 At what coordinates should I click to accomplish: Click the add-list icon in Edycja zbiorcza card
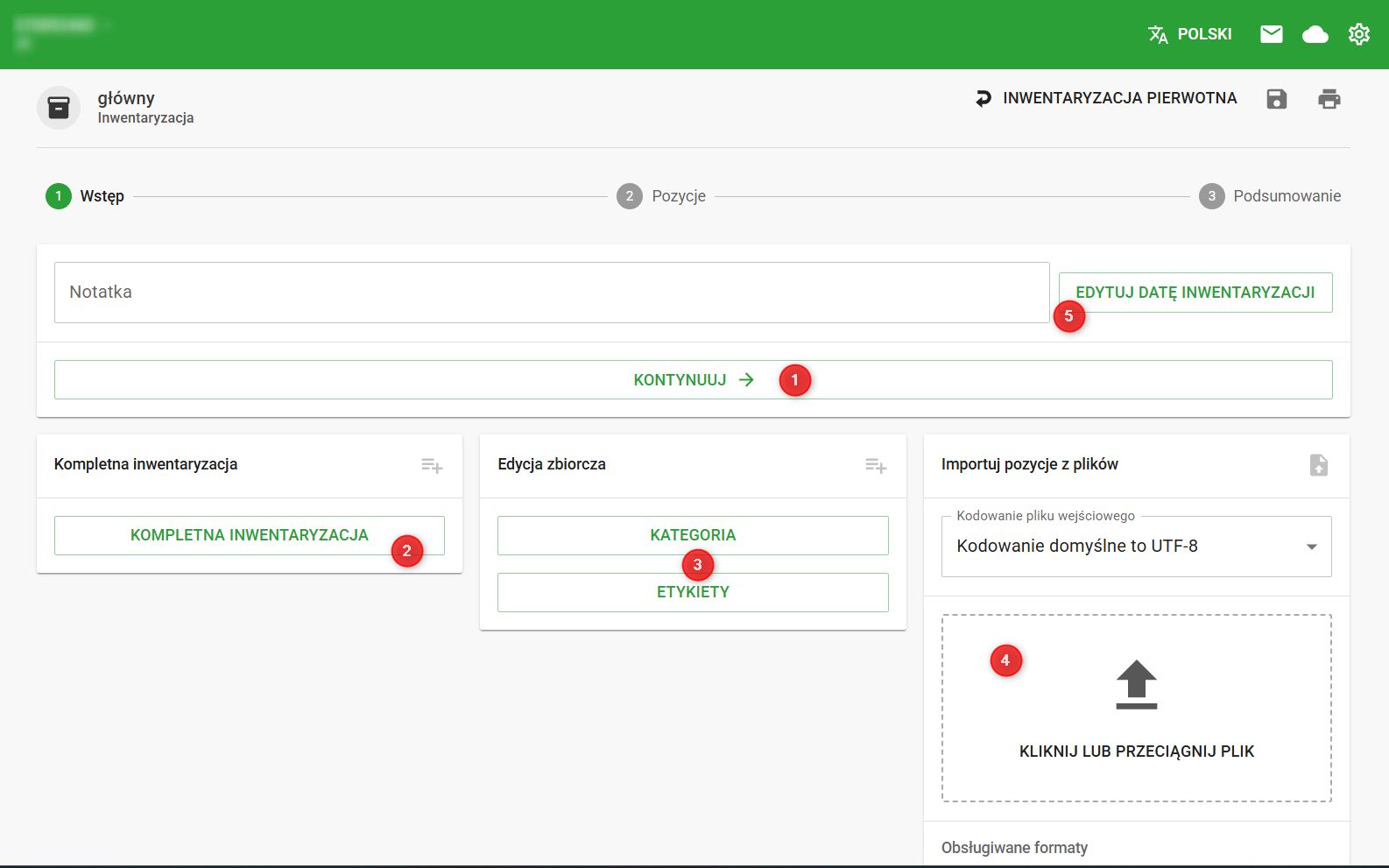(x=876, y=465)
